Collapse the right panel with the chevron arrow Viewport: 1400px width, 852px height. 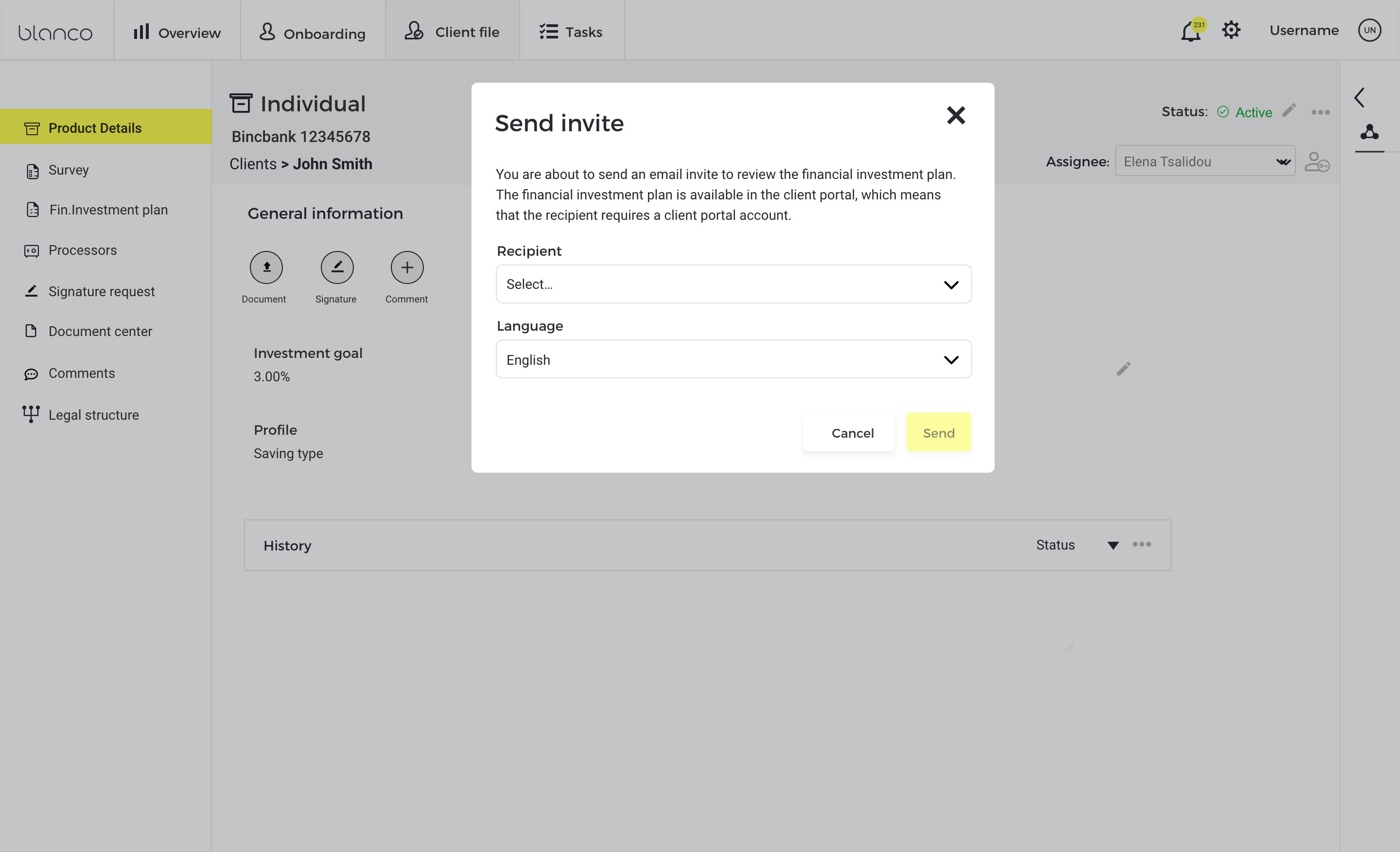(x=1359, y=98)
